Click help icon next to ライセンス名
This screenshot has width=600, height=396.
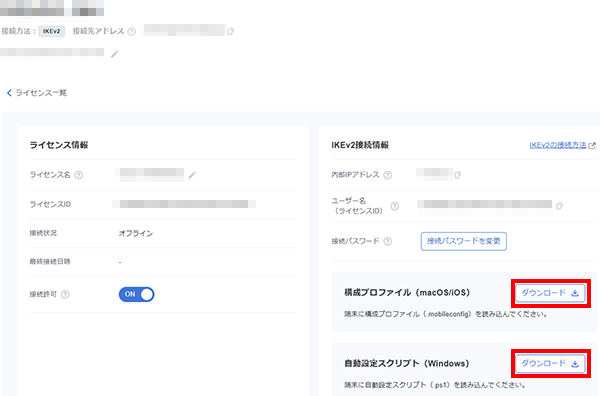coord(78,175)
